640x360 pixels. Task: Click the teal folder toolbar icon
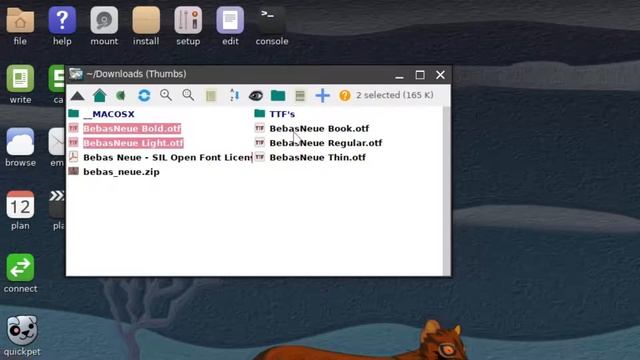tap(278, 96)
